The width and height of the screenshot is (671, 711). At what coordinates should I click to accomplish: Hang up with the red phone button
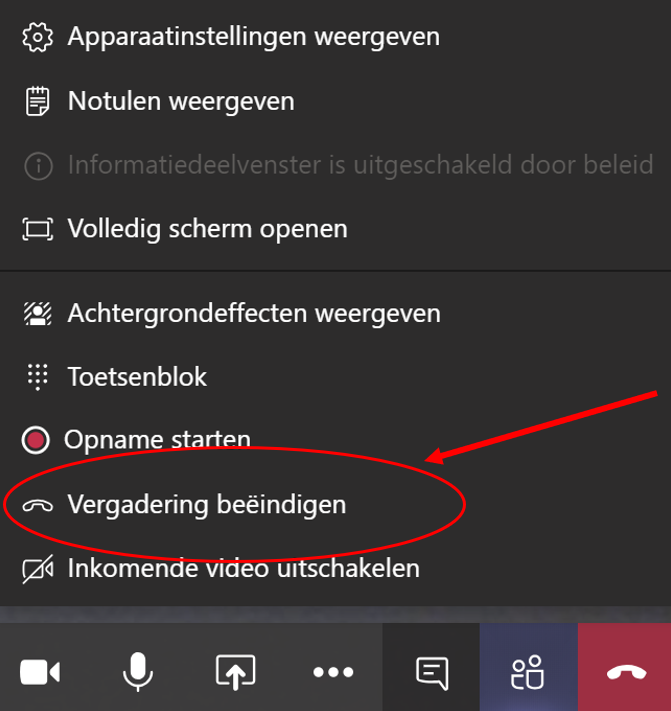(626, 672)
